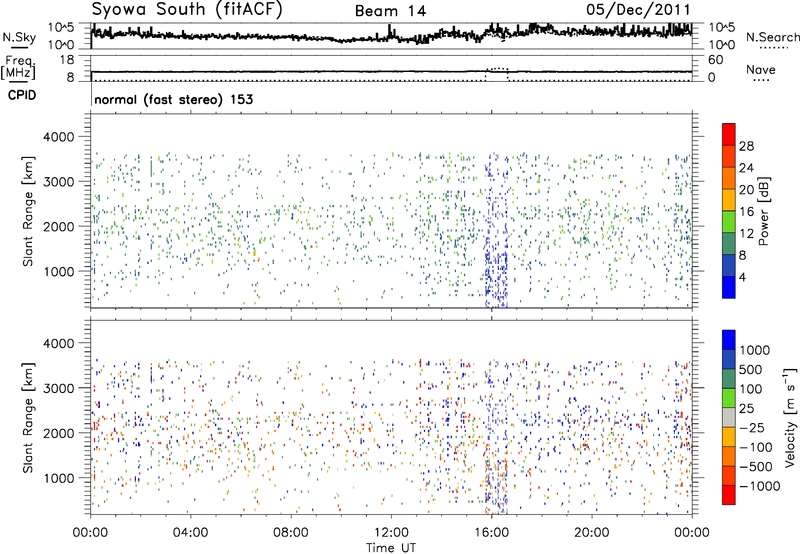Click the '20:00' time tick label
Screen dimensions: 800x554
point(592,533)
